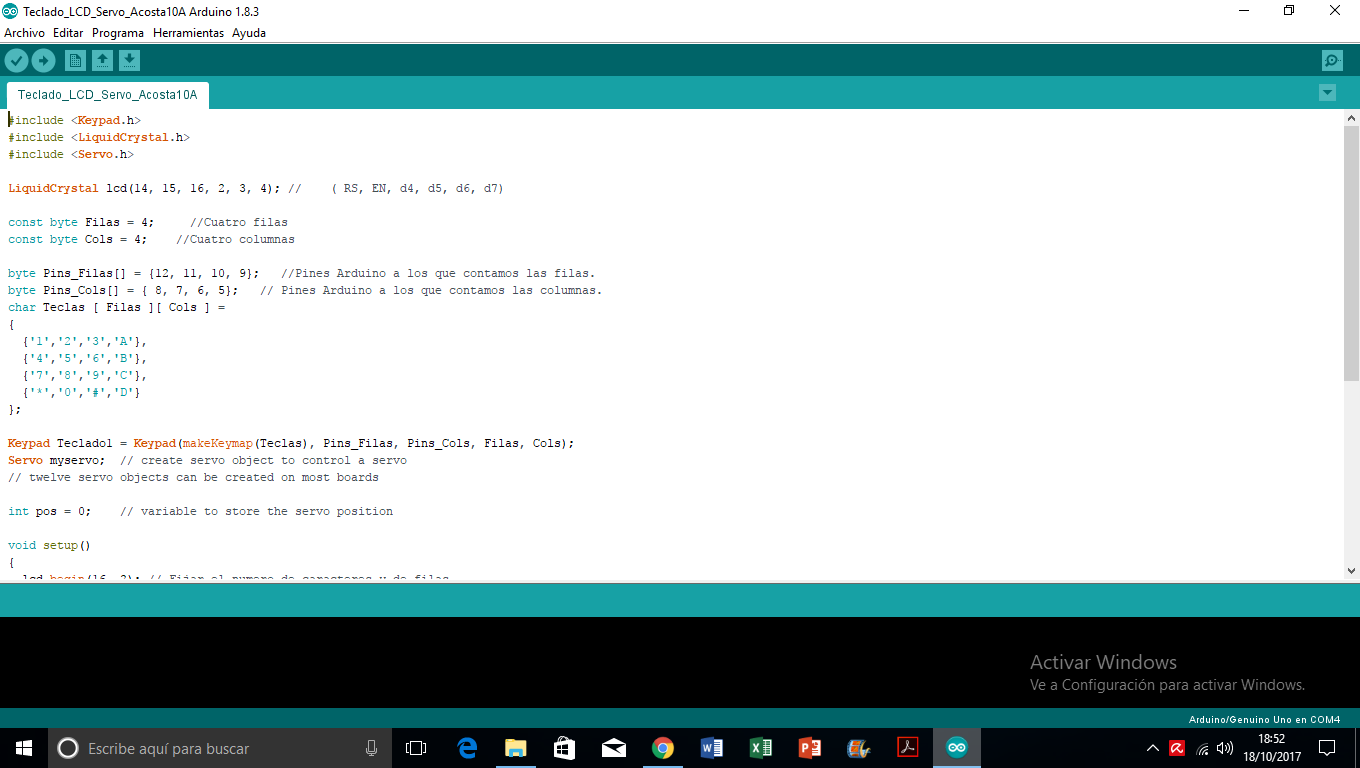Image resolution: width=1360 pixels, height=768 pixels.
Task: Open the tab options dropdown arrow
Action: click(1327, 93)
